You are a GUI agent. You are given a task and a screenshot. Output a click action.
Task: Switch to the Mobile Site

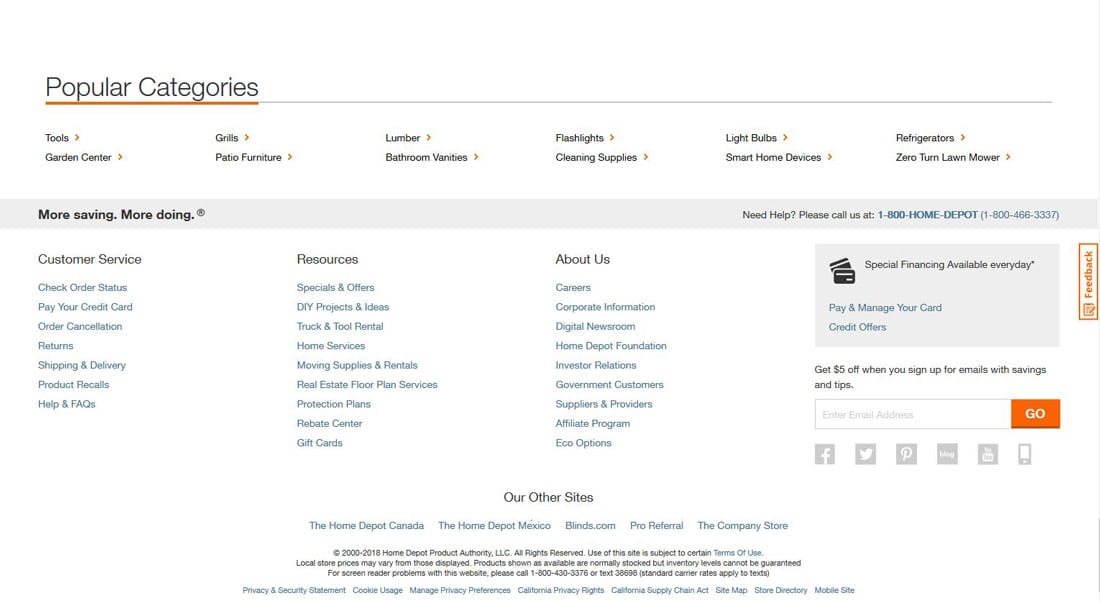834,590
